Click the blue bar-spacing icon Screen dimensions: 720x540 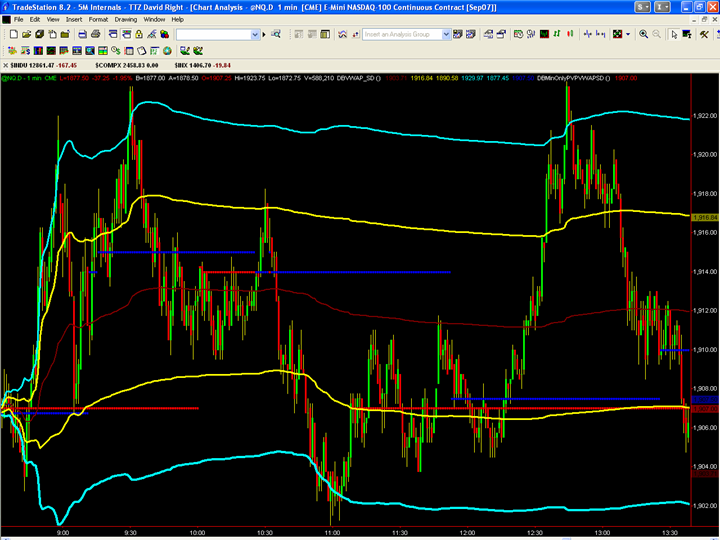click(600, 34)
